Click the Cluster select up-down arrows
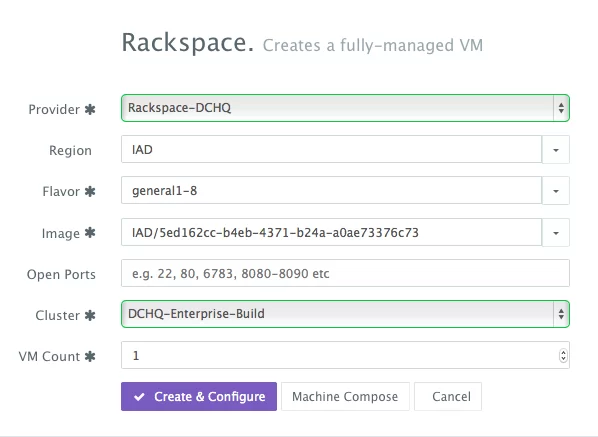598x437 pixels. coord(561,314)
